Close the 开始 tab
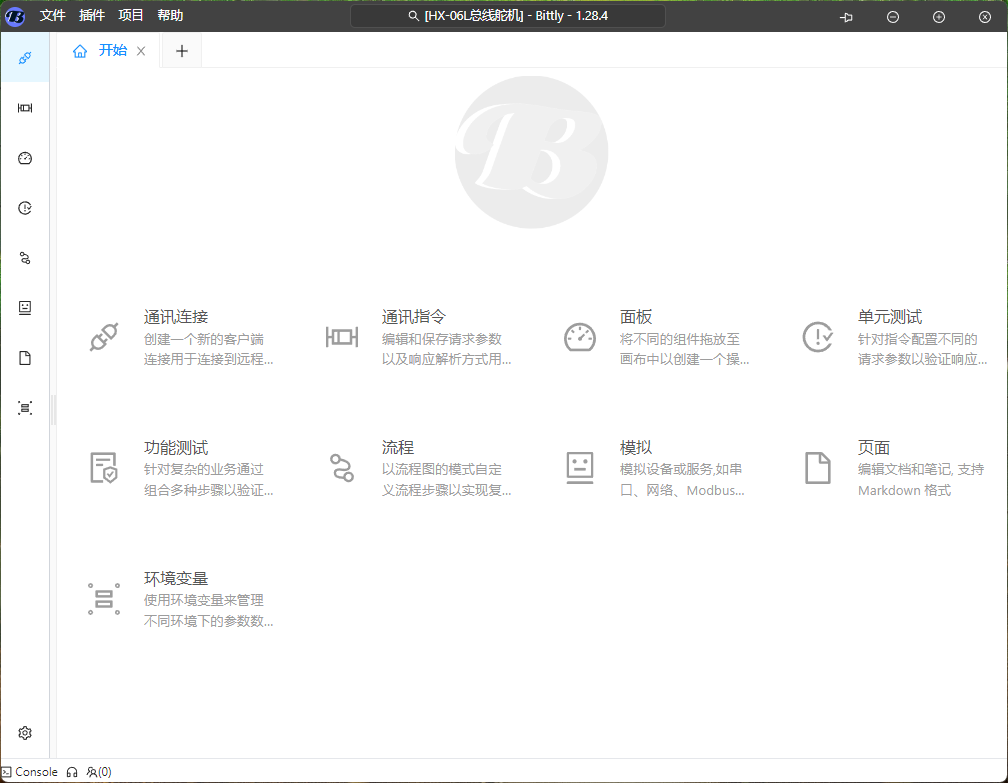The image size is (1008, 783). coord(141,52)
